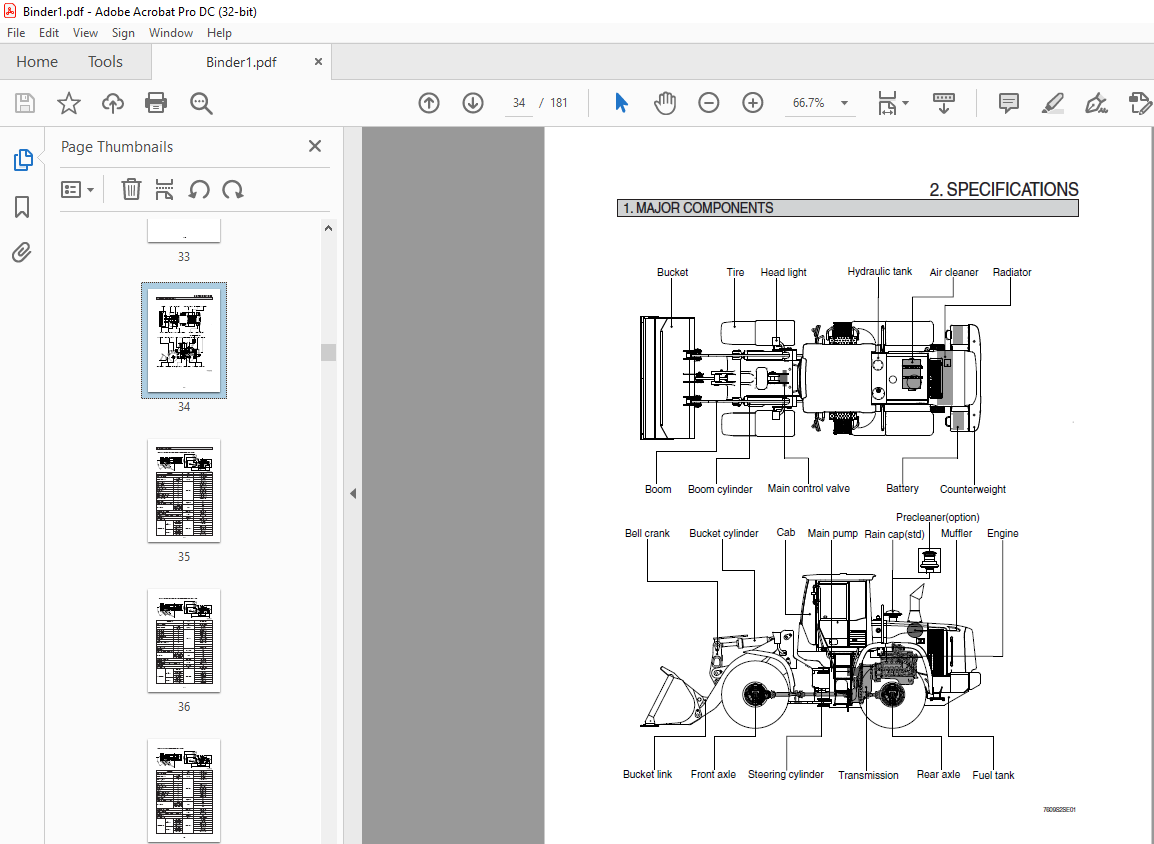Open the Fill and Sign pen tool

(1097, 103)
